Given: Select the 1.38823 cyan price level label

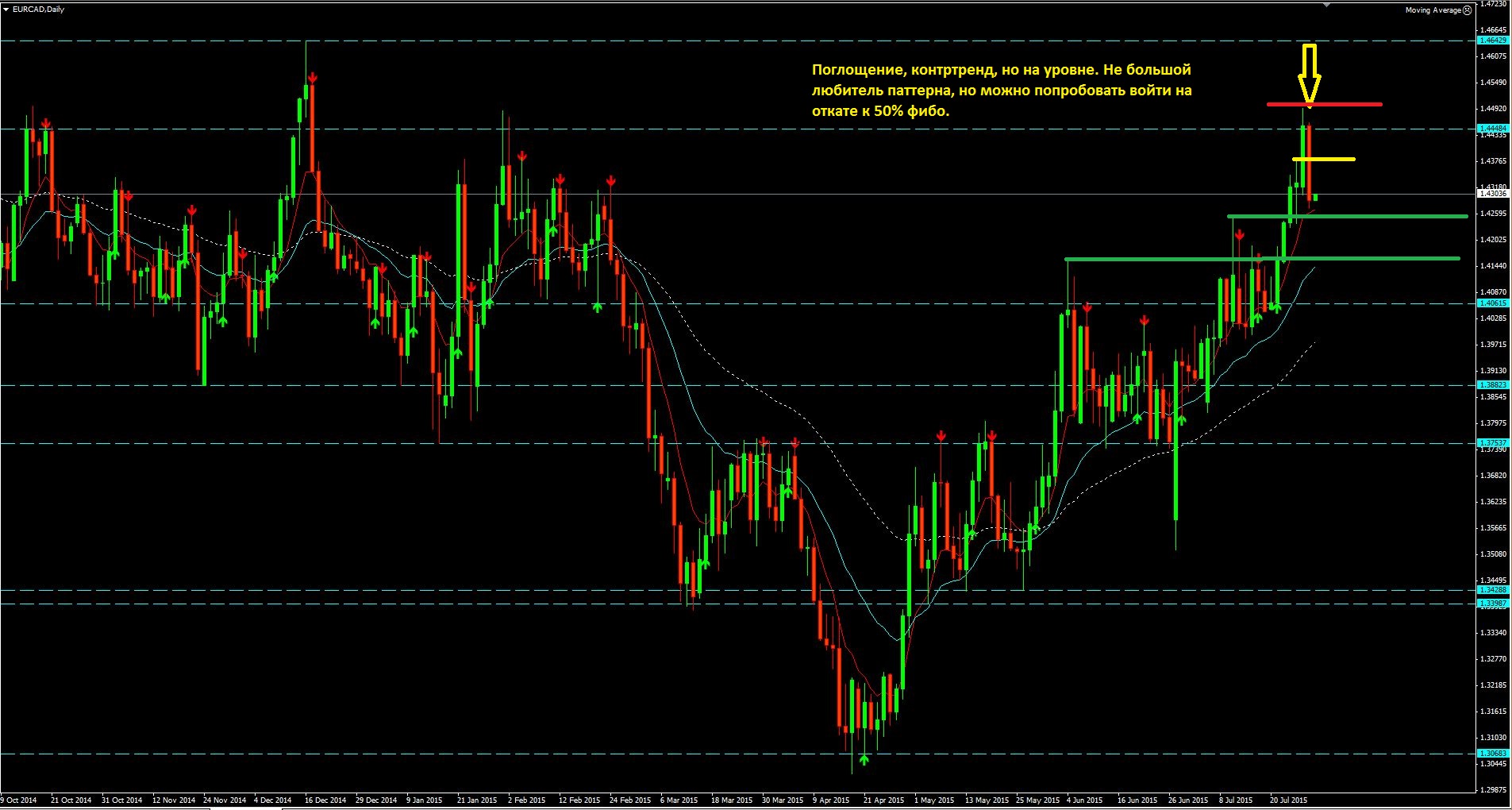Looking at the screenshot, I should coord(1492,385).
